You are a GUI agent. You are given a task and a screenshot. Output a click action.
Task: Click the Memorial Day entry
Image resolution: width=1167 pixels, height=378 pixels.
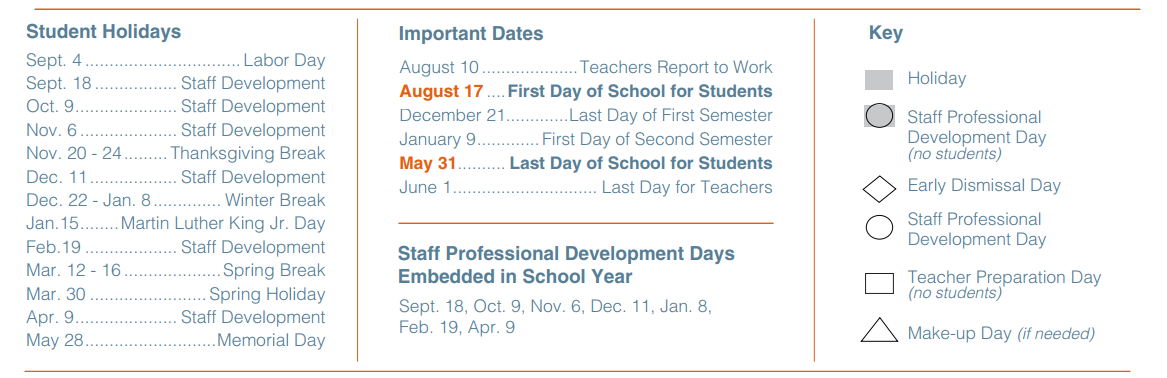click(x=176, y=340)
